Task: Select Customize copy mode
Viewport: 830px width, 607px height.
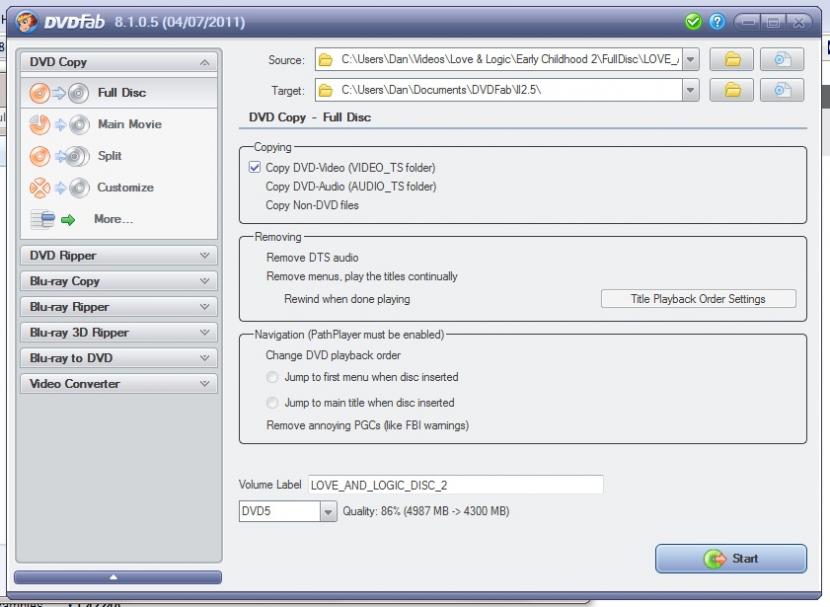Action: (119, 188)
